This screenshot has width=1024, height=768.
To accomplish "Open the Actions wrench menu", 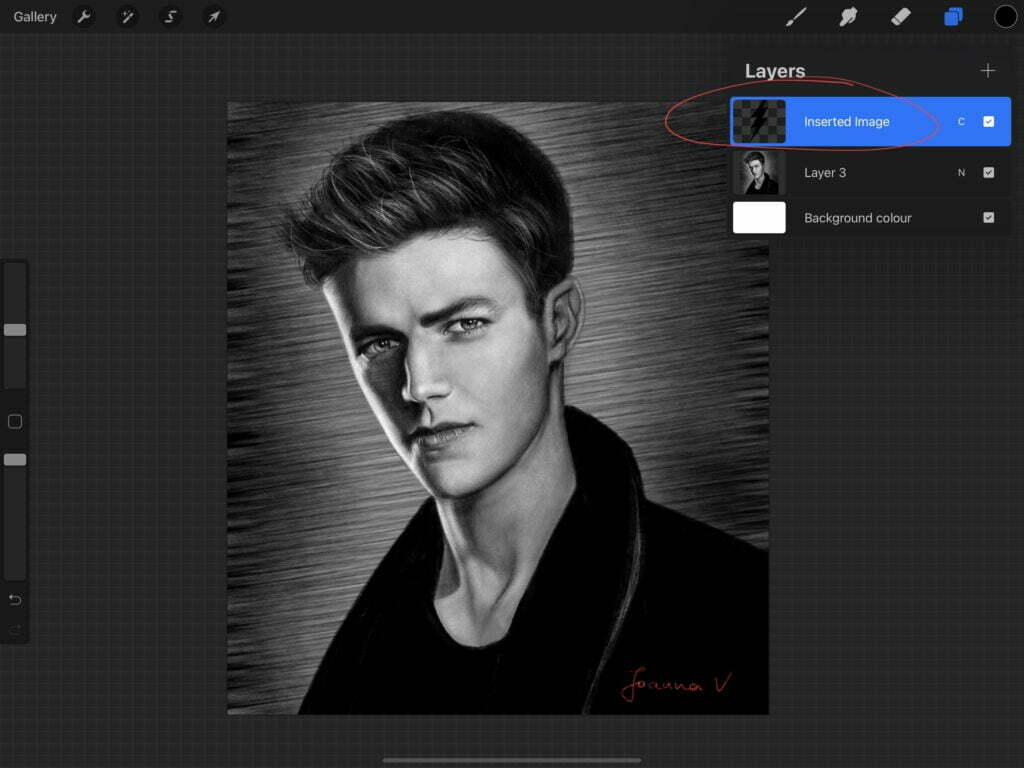I will pyautogui.click(x=84, y=17).
